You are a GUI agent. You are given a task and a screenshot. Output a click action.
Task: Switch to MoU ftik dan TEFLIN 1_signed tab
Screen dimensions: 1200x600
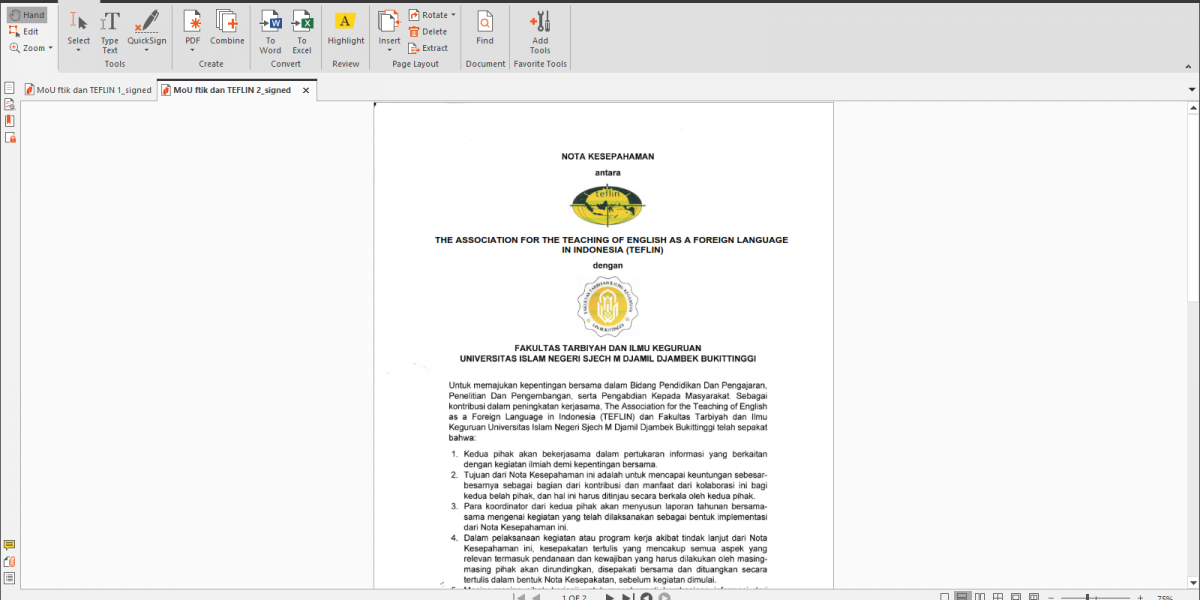pyautogui.click(x=88, y=90)
